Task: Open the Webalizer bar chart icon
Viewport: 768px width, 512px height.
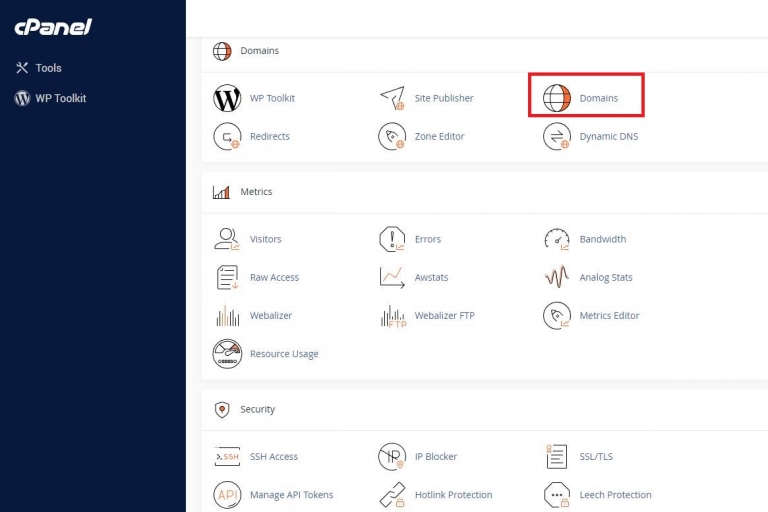Action: (228, 316)
